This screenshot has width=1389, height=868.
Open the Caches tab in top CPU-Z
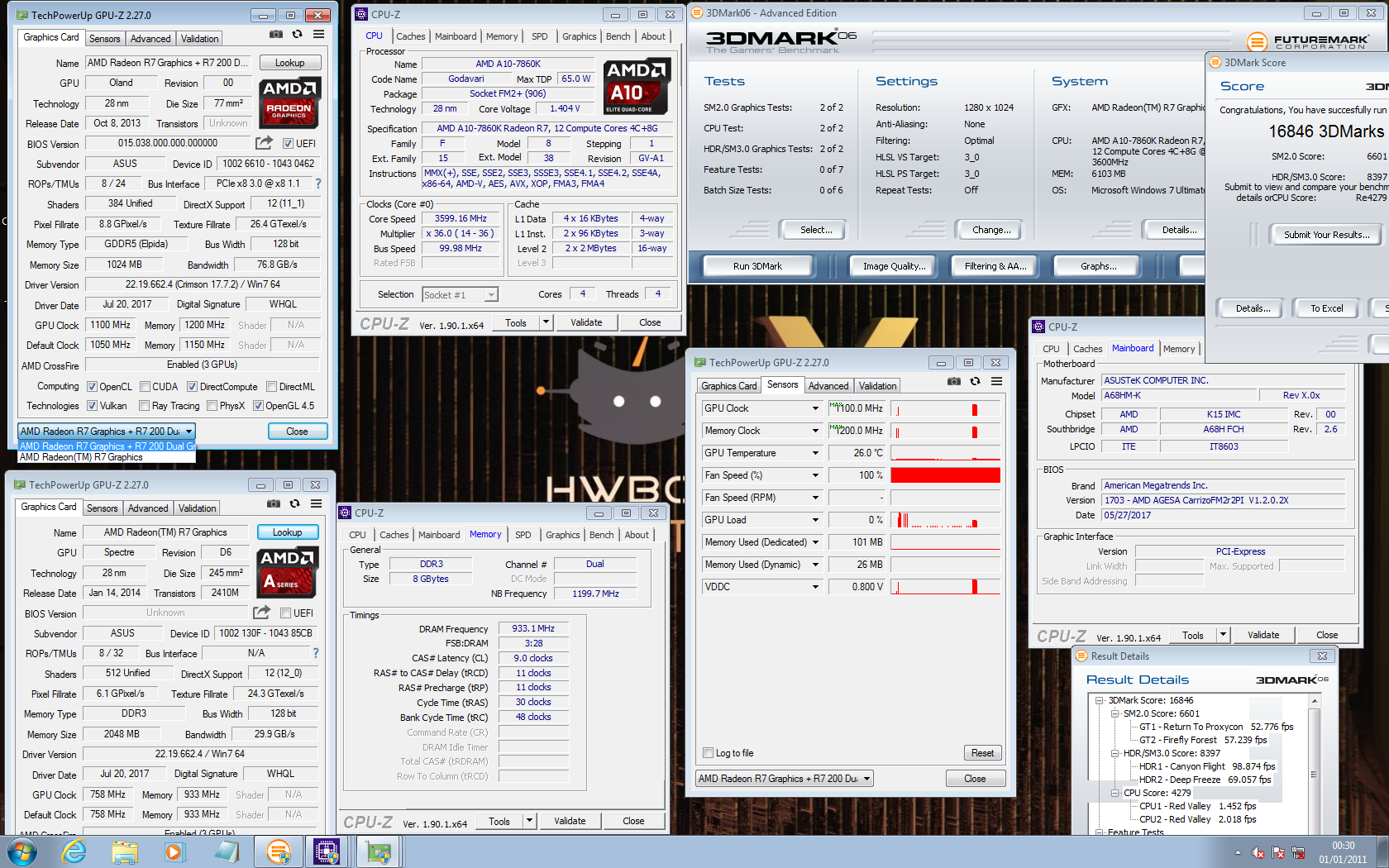pyautogui.click(x=410, y=36)
